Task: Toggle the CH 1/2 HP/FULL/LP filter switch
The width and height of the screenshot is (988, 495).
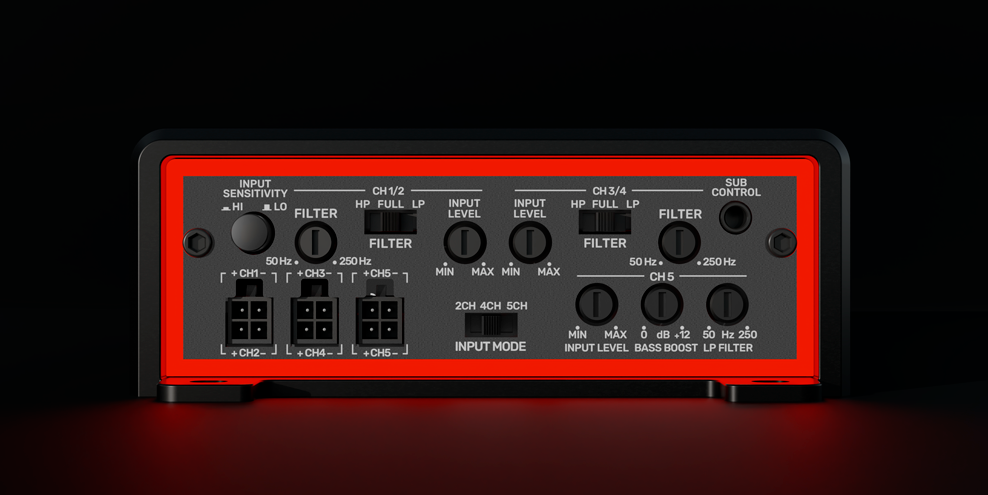Action: (x=390, y=222)
